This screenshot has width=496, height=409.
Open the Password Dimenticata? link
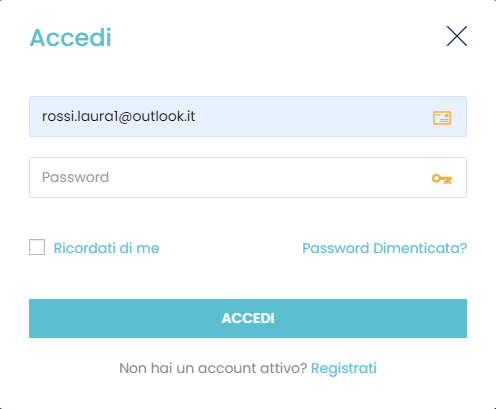(384, 248)
